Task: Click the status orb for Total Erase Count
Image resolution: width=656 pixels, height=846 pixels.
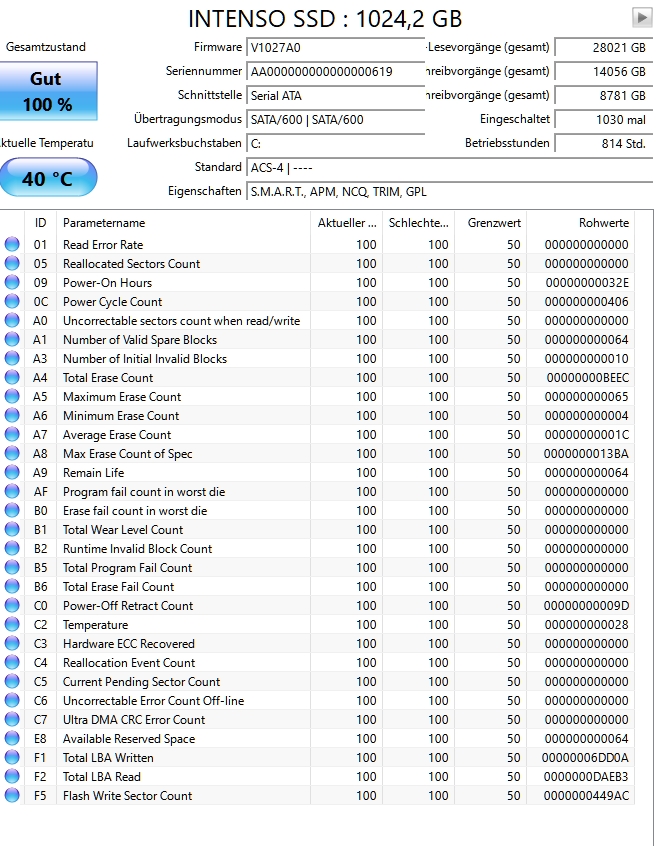Action: 12,377
